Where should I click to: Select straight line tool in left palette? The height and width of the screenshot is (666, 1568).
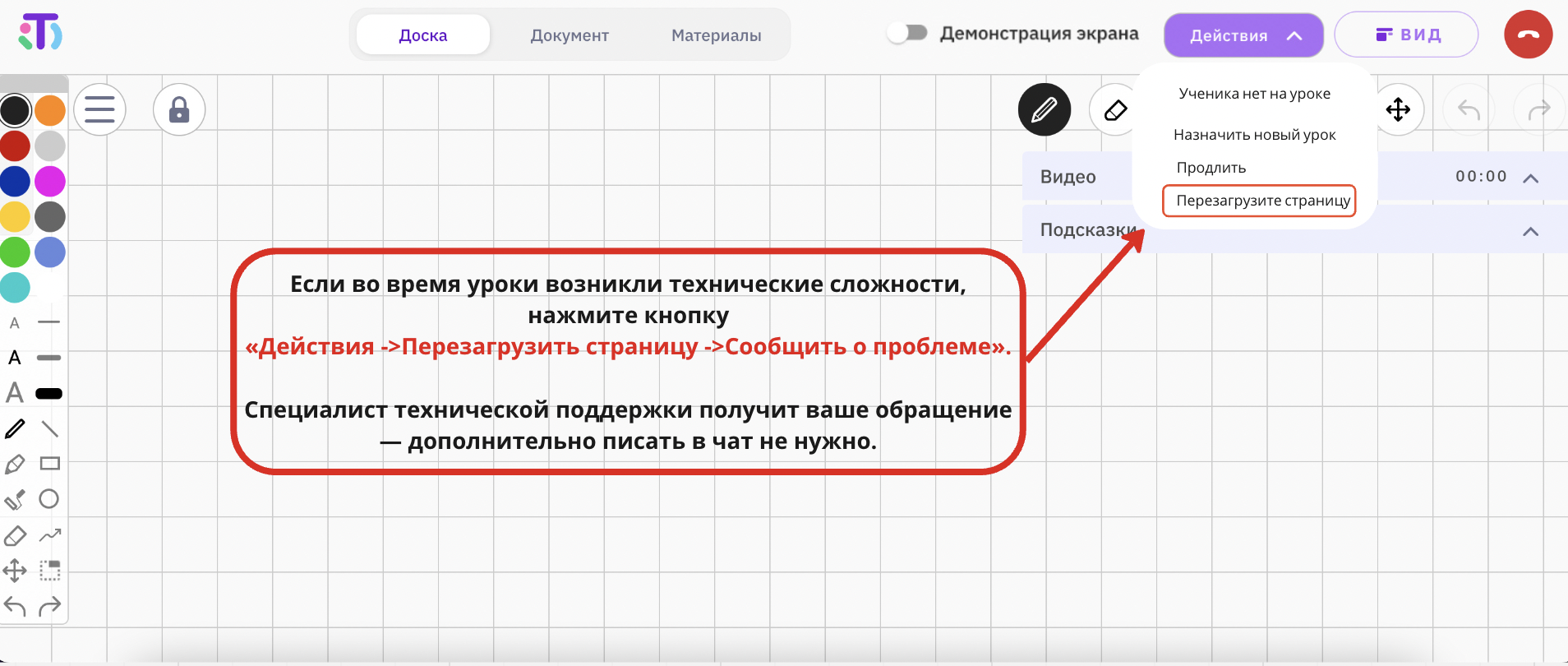pyautogui.click(x=49, y=429)
